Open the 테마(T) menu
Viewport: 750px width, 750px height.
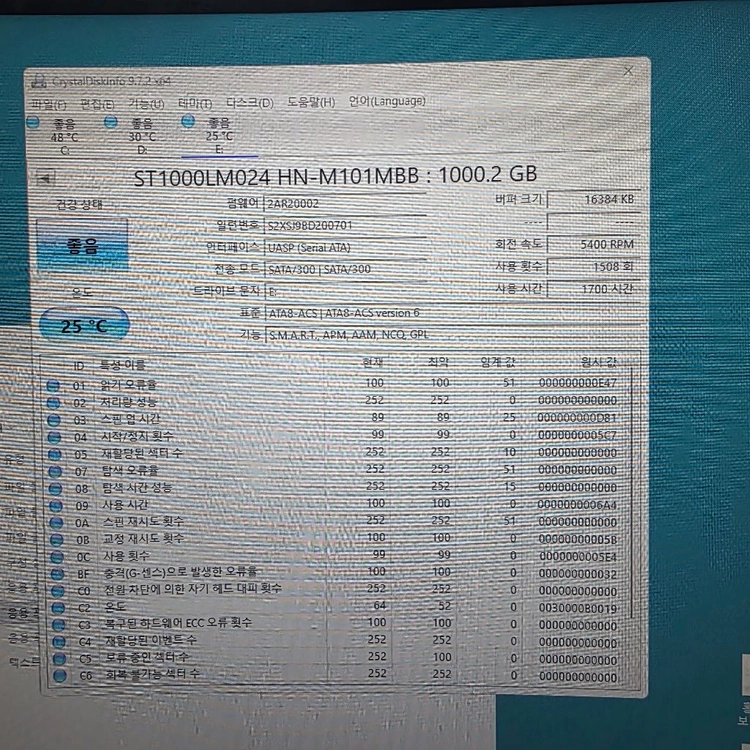[195, 103]
